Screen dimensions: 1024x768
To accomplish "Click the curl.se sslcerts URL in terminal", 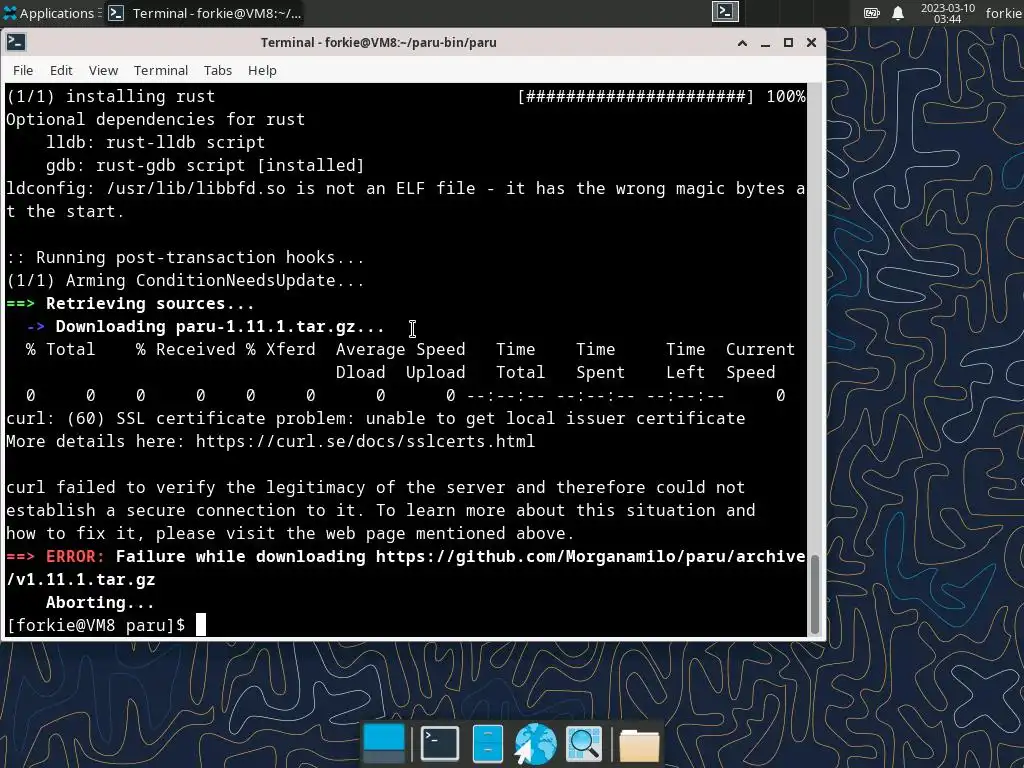I will [x=365, y=441].
